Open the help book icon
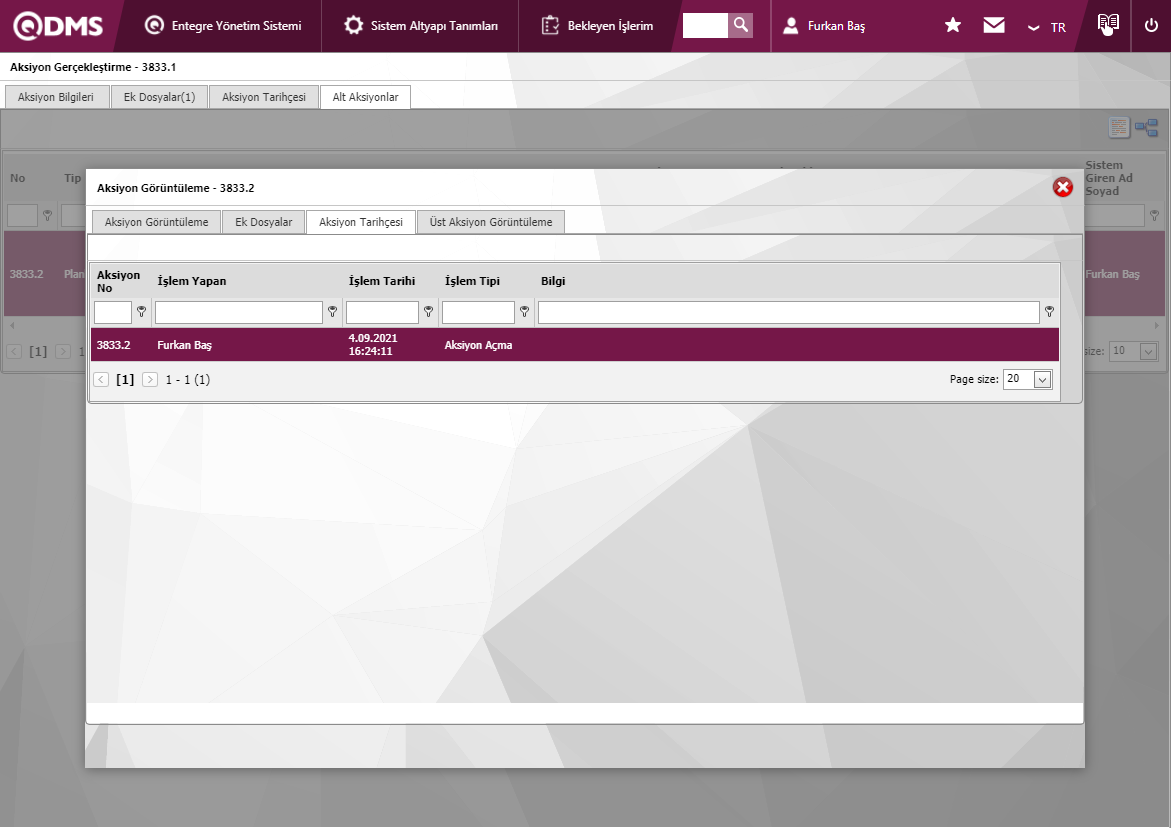This screenshot has width=1171, height=828. [x=1108, y=24]
